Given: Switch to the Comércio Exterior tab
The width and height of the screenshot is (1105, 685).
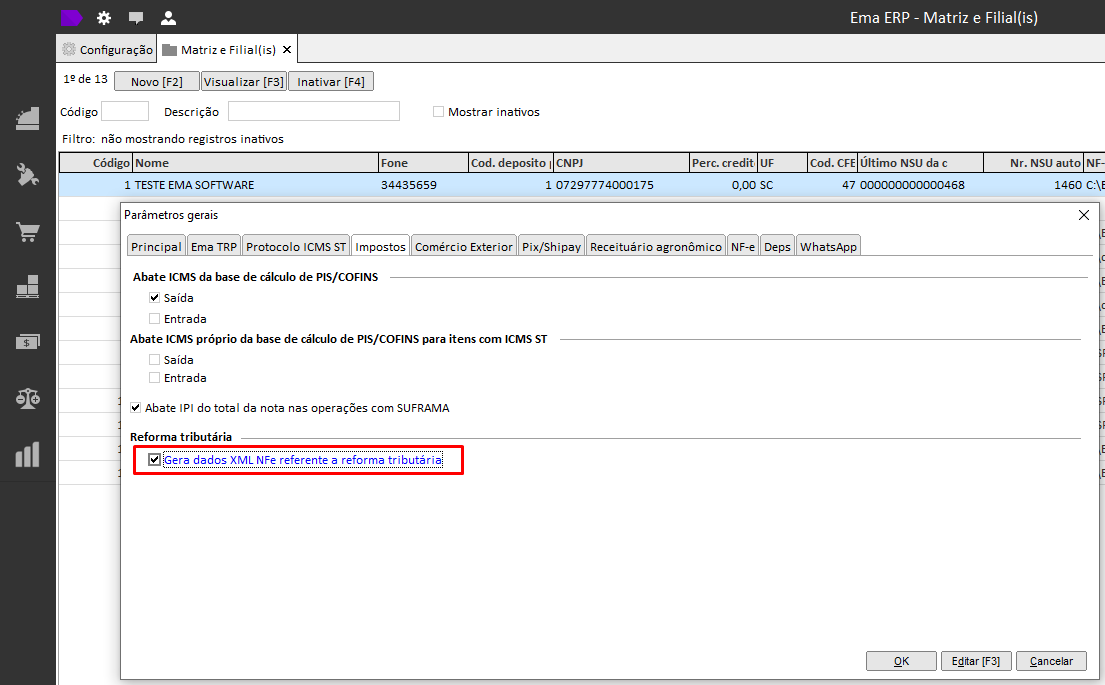Looking at the screenshot, I should [x=464, y=247].
